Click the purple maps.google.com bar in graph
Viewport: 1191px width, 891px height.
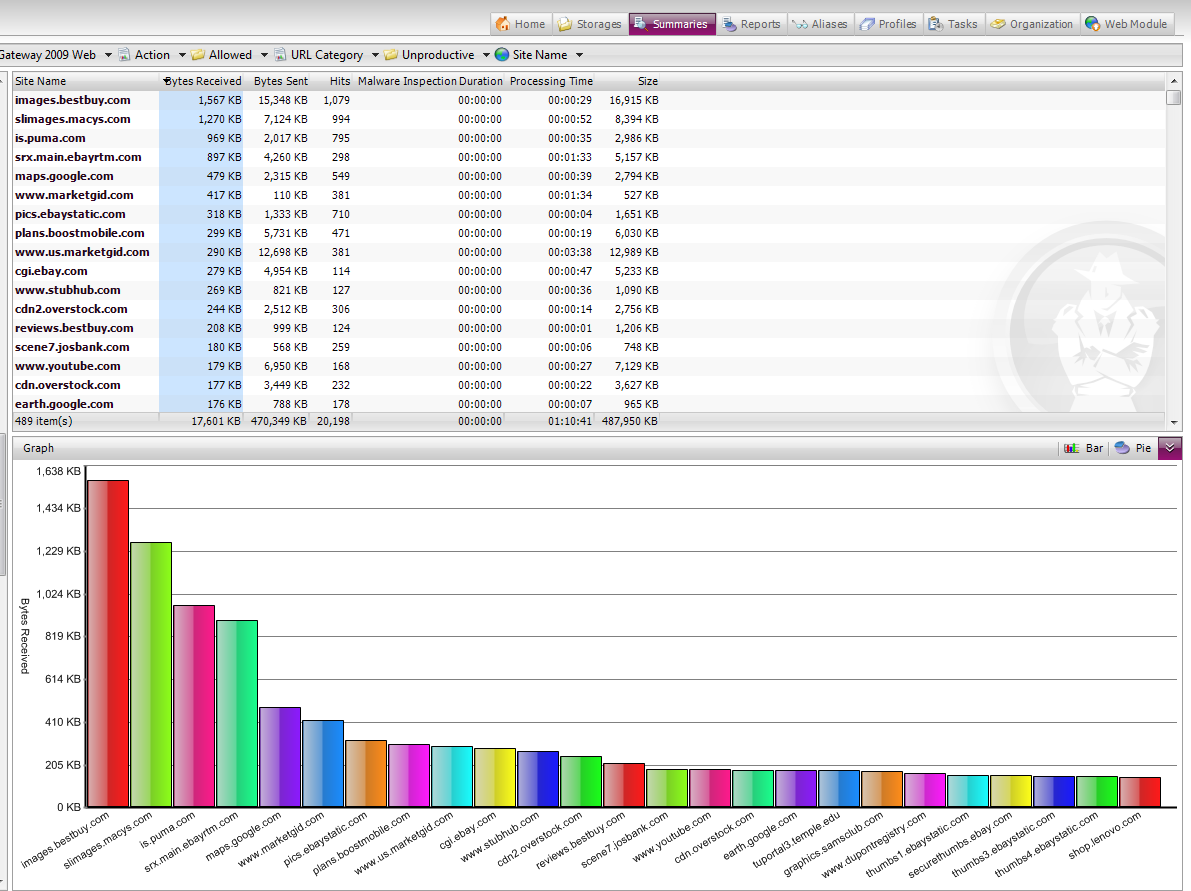pos(280,757)
